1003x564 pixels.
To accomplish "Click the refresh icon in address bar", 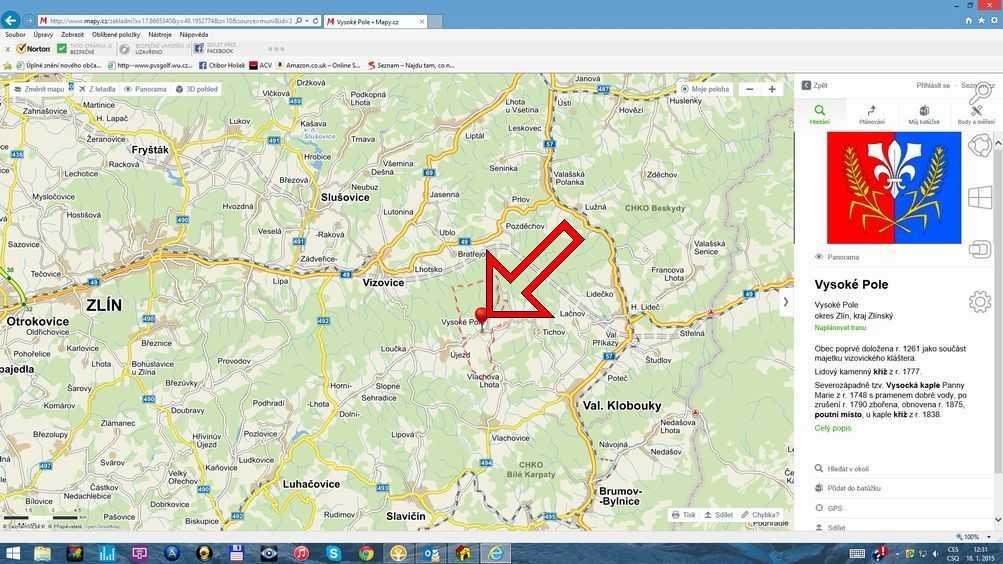I will [315, 21].
